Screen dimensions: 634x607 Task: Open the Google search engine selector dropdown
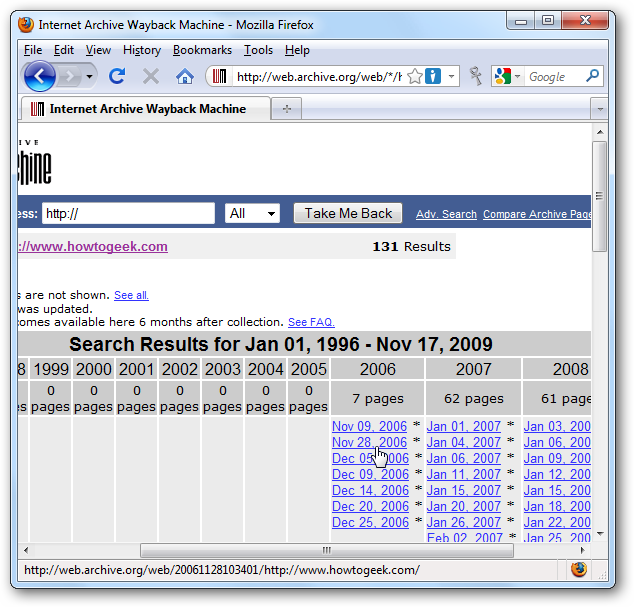[x=517, y=76]
